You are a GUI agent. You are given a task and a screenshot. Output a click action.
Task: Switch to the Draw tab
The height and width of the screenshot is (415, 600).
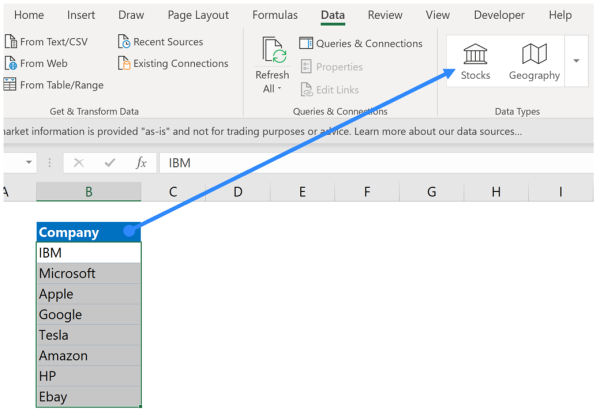click(131, 15)
